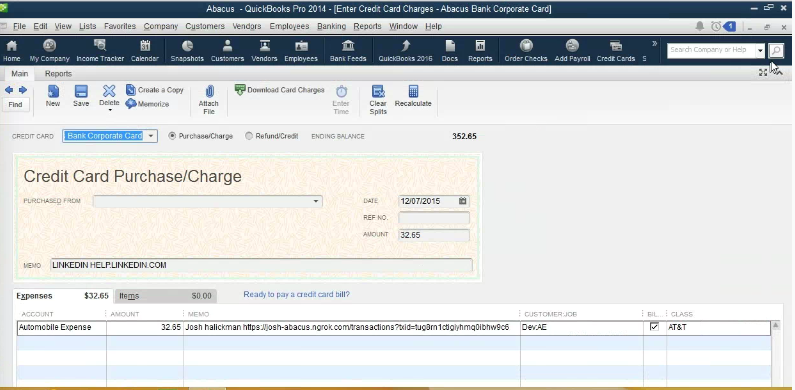795x390 pixels.
Task: Click the scroll up arrow of expenses table
Action: [775, 326]
